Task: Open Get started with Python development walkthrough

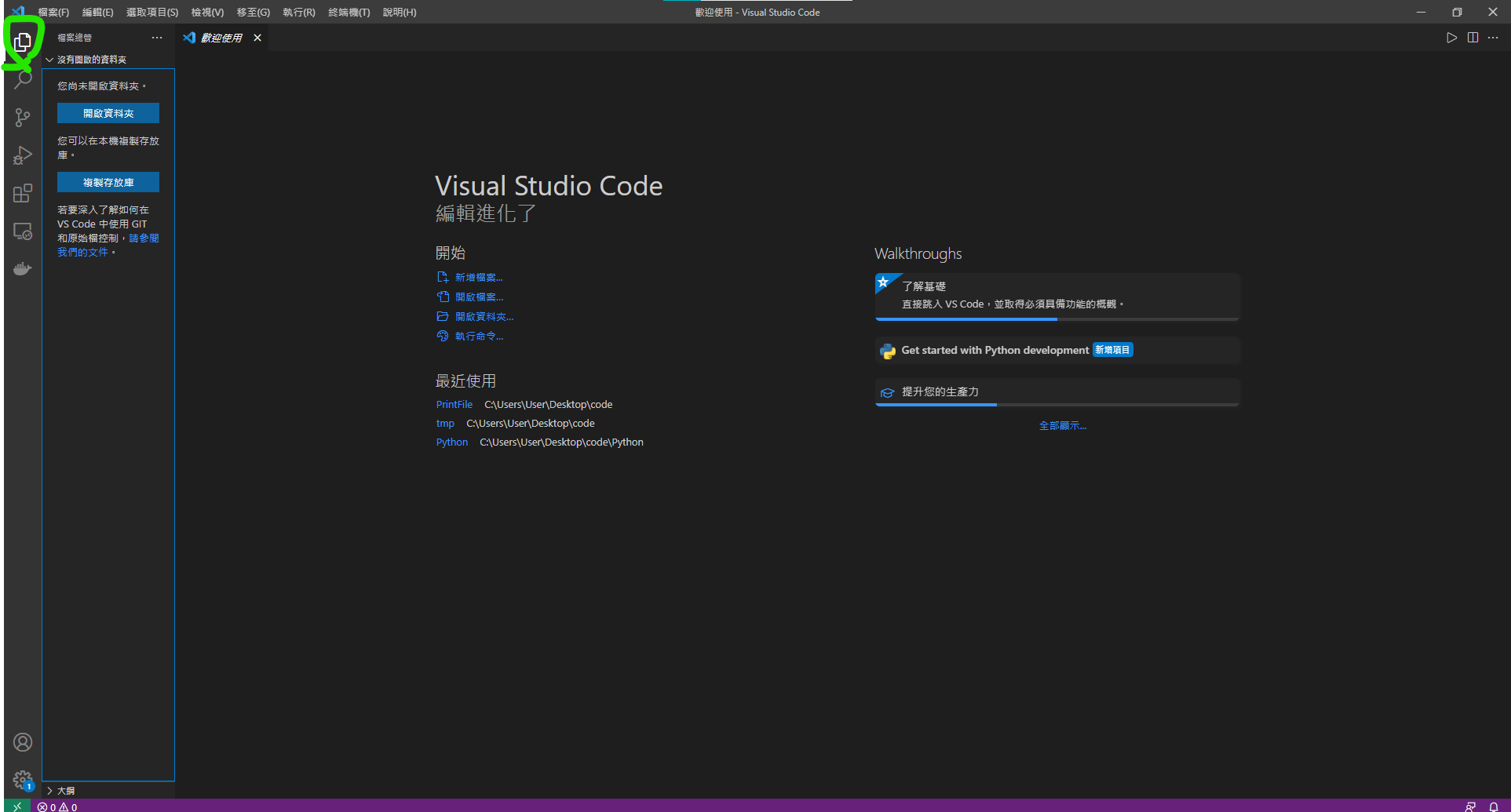Action: click(x=1057, y=351)
